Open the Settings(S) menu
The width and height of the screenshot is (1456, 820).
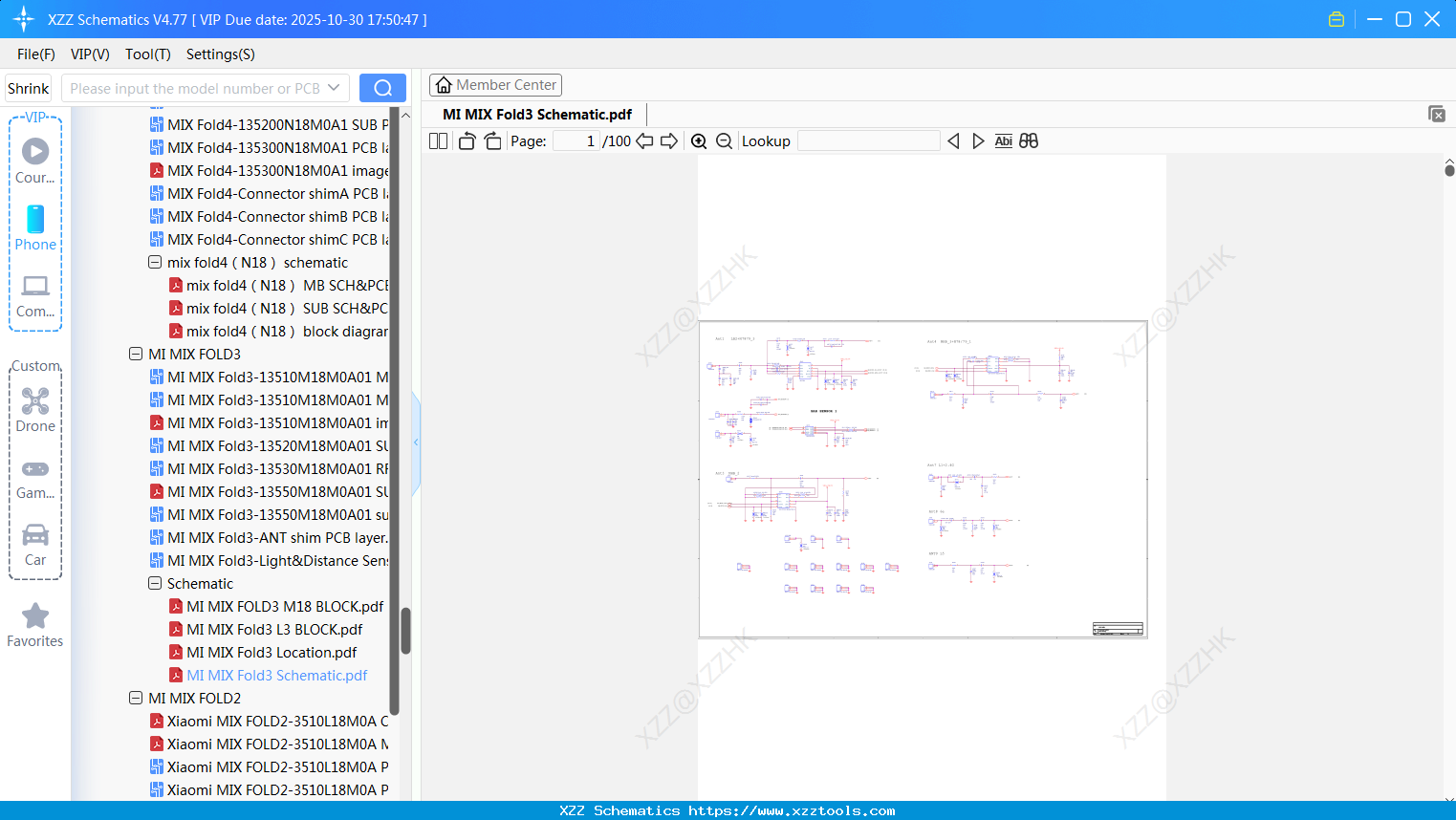click(x=221, y=54)
